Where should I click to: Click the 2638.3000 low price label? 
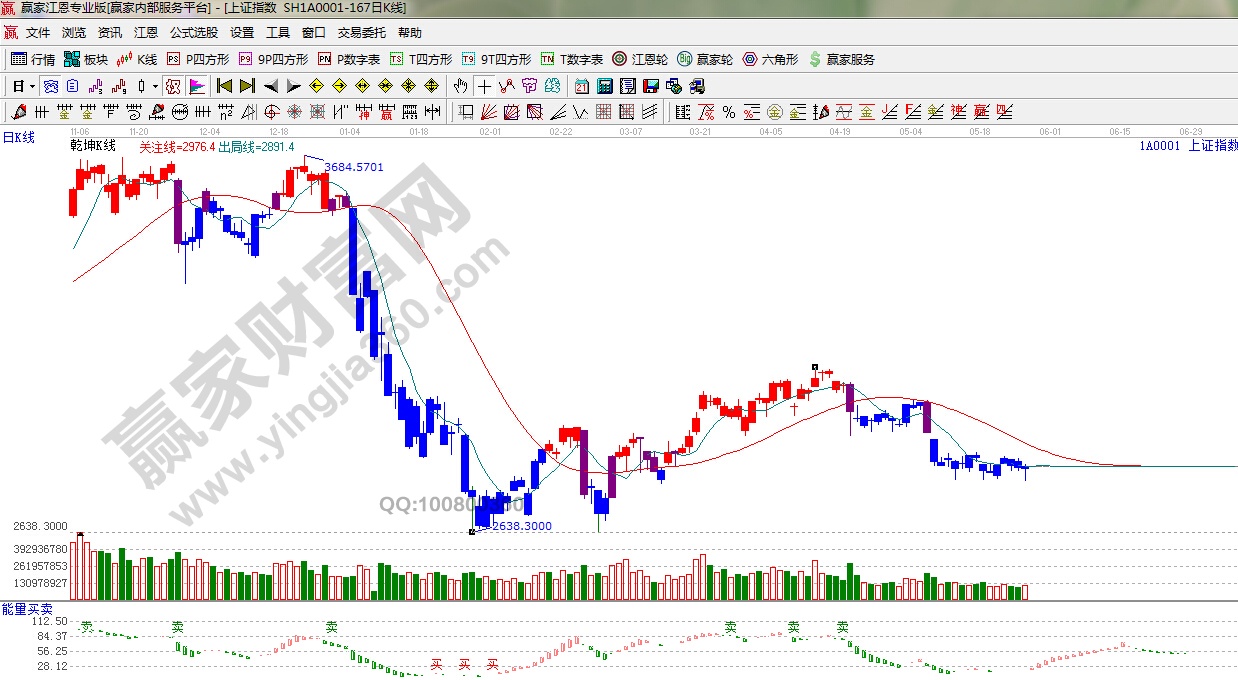(x=522, y=526)
